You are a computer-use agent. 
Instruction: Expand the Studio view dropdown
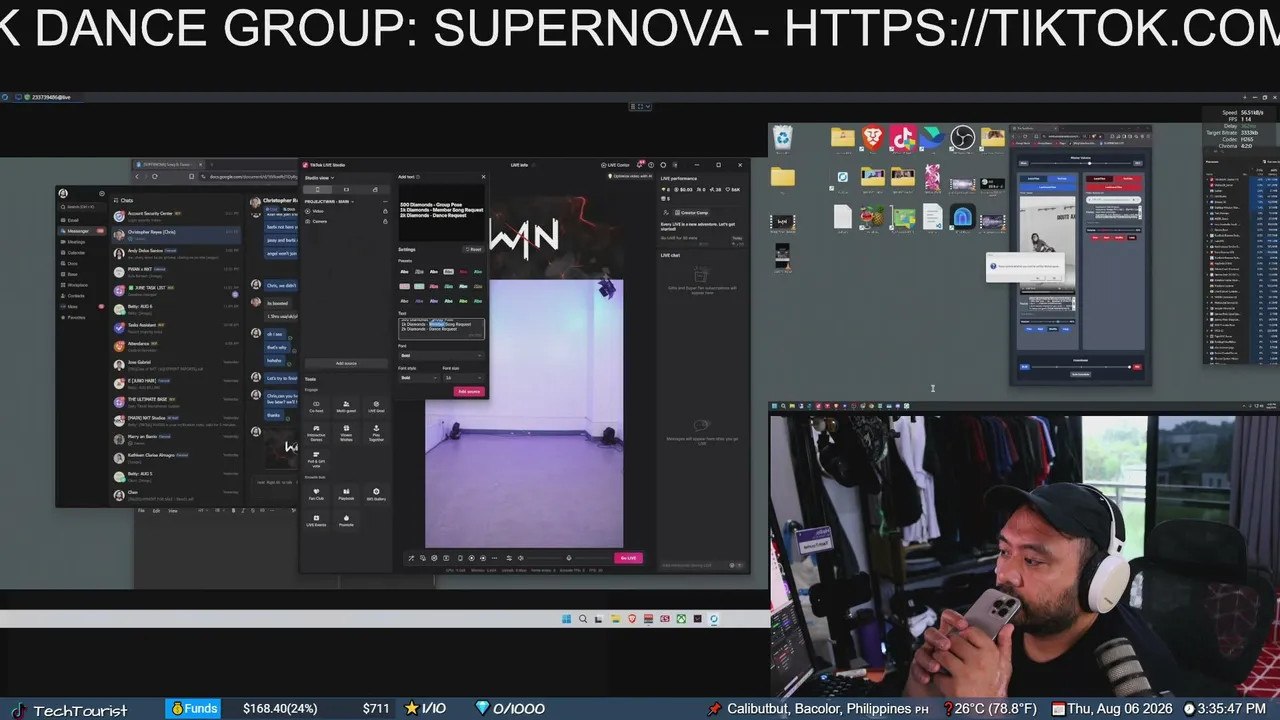[x=319, y=178]
